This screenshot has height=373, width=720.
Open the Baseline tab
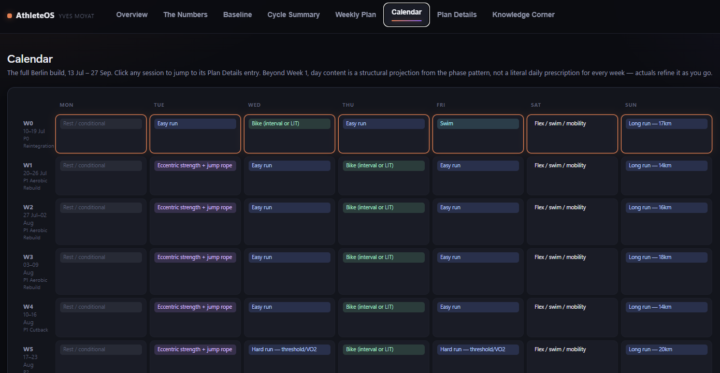237,15
